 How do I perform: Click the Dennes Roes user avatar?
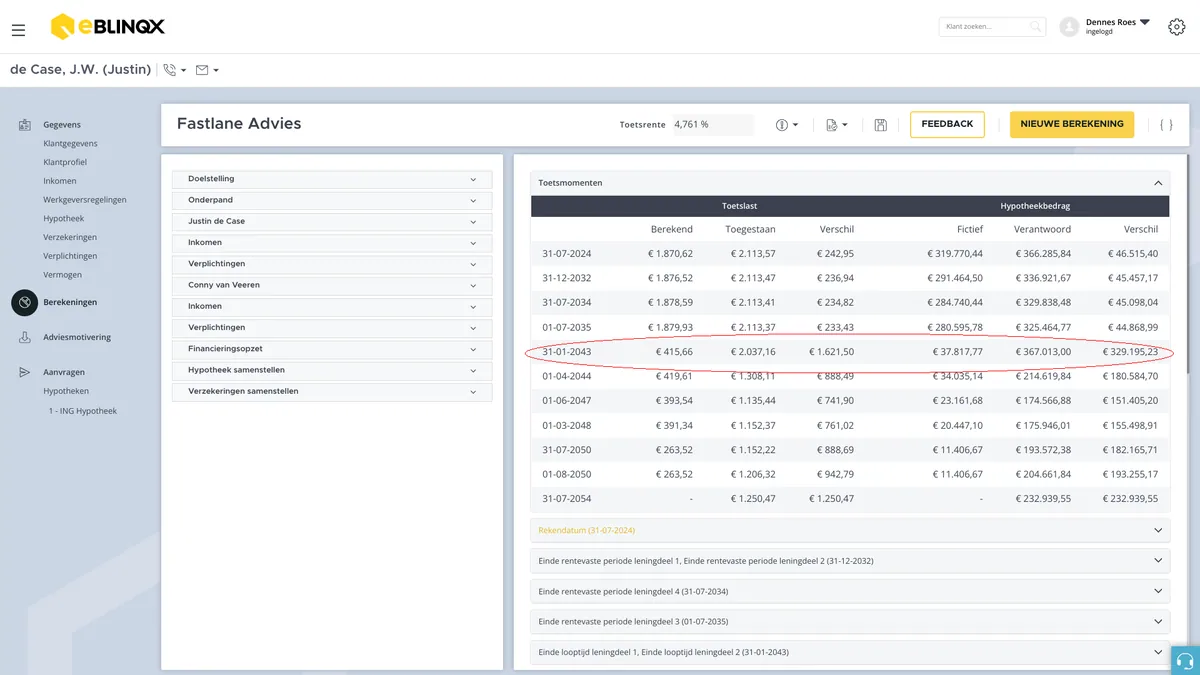(1069, 27)
